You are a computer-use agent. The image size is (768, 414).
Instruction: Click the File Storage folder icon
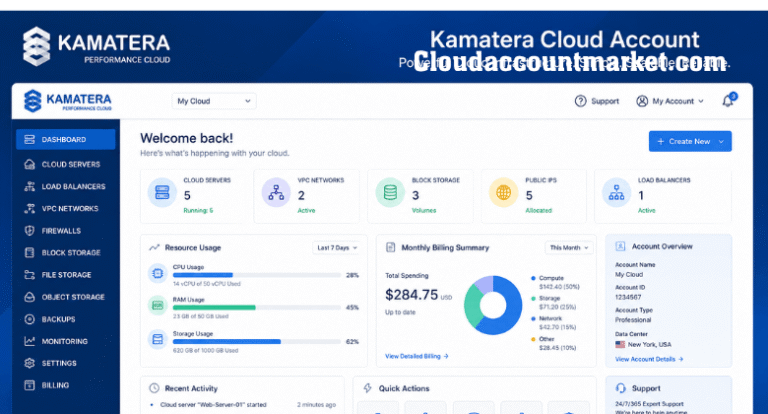click(x=29, y=275)
